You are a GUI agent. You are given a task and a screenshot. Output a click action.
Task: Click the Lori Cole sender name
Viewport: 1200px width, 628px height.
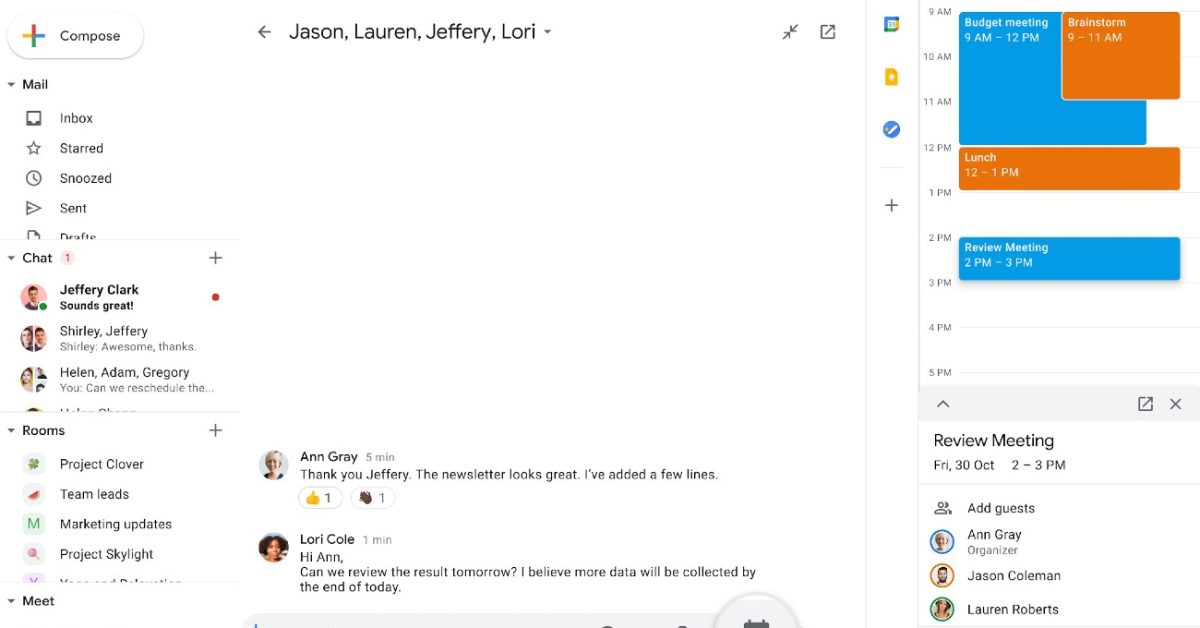tap(327, 540)
